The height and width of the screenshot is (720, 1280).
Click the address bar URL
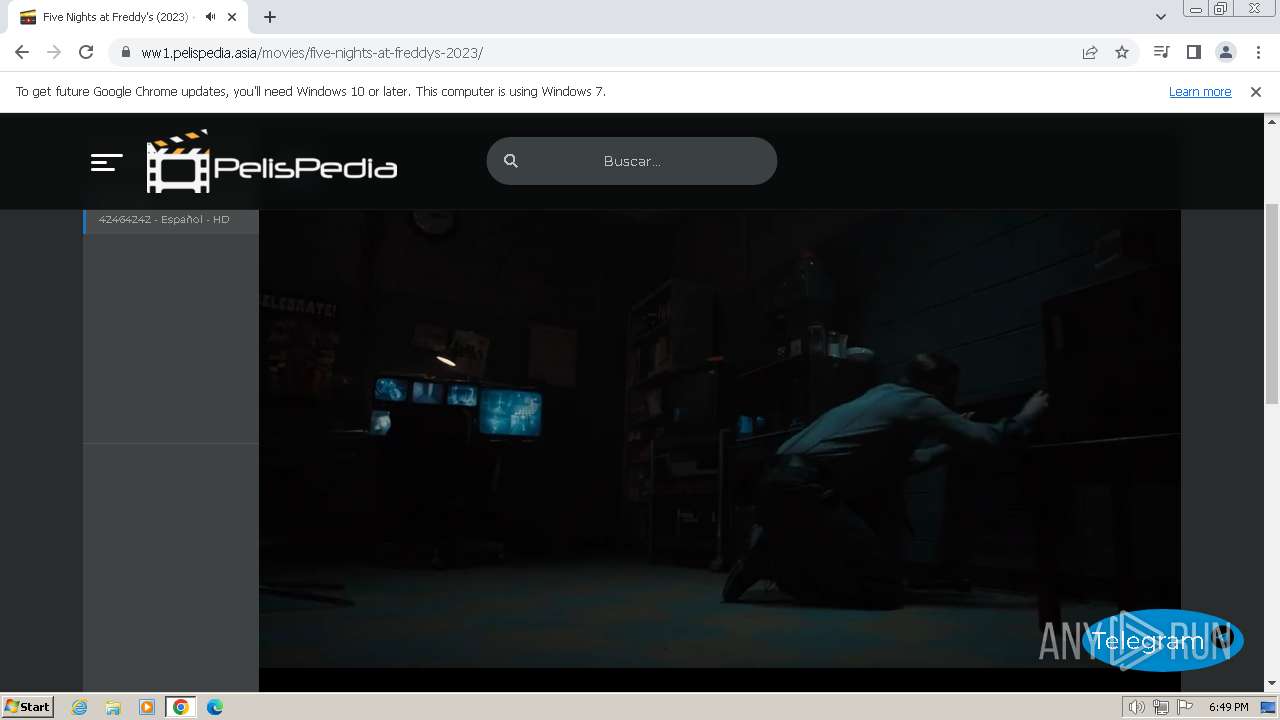[x=312, y=53]
